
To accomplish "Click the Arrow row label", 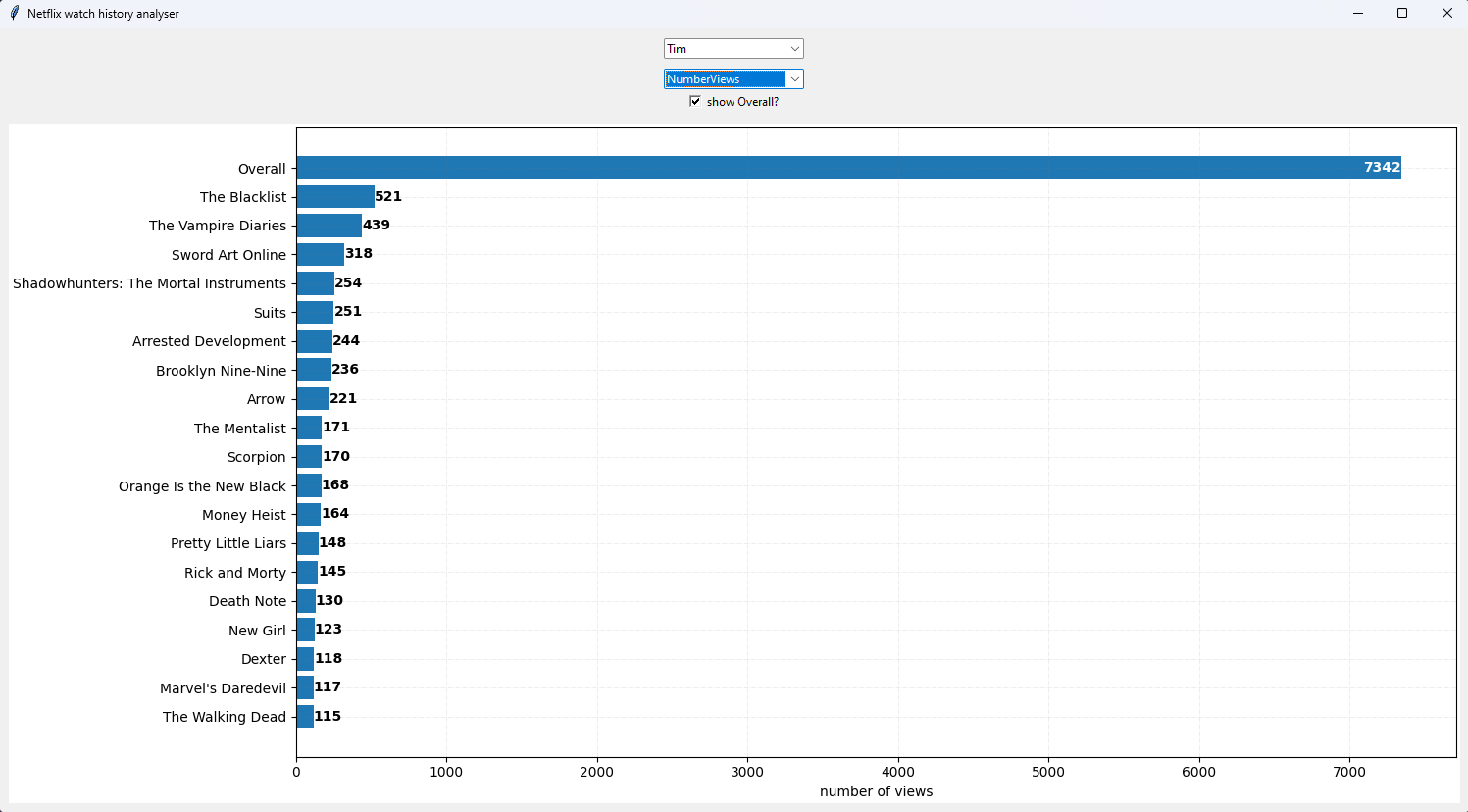I will (x=266, y=399).
